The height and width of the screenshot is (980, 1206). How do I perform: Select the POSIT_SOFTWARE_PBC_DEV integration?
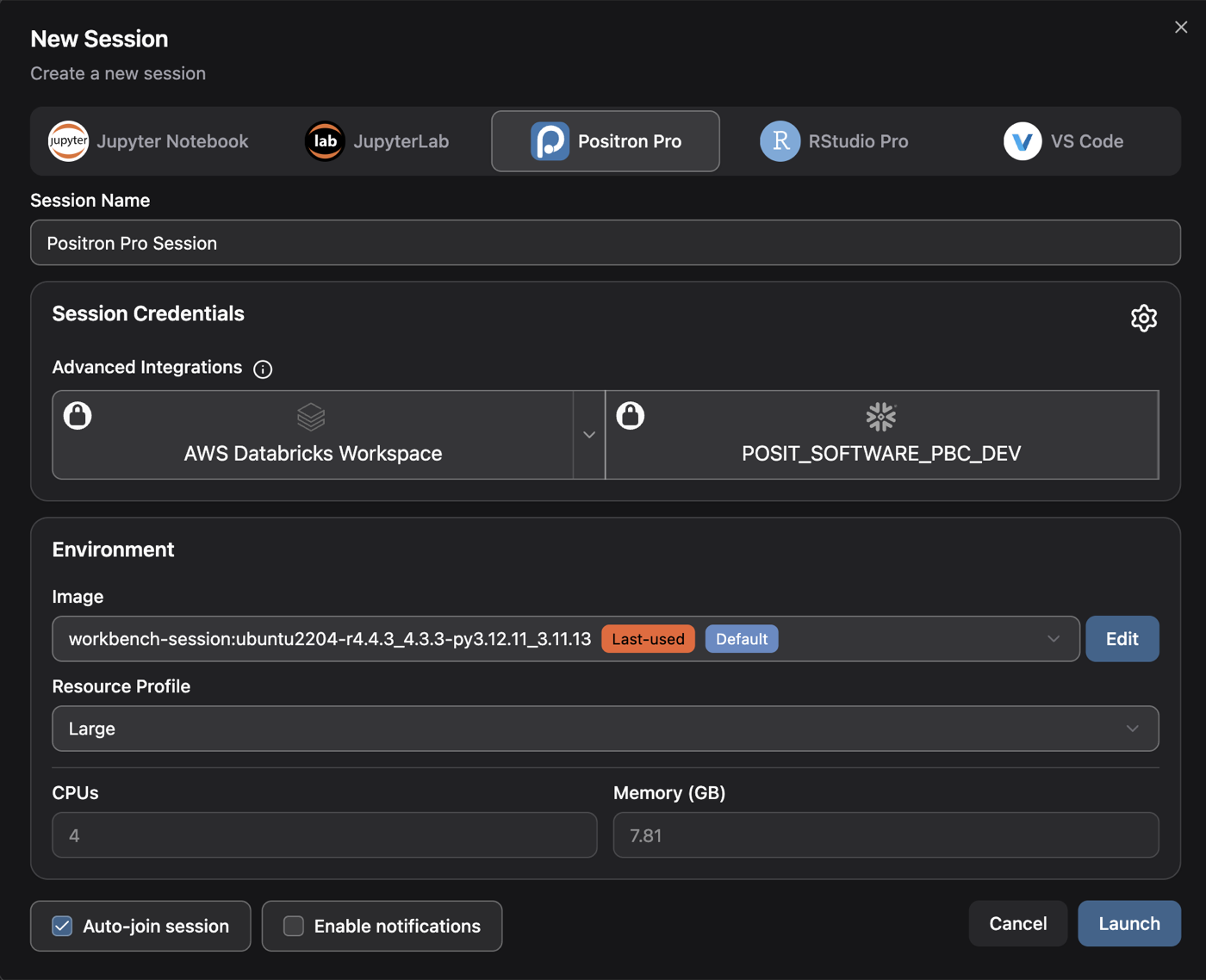pyautogui.click(x=882, y=435)
